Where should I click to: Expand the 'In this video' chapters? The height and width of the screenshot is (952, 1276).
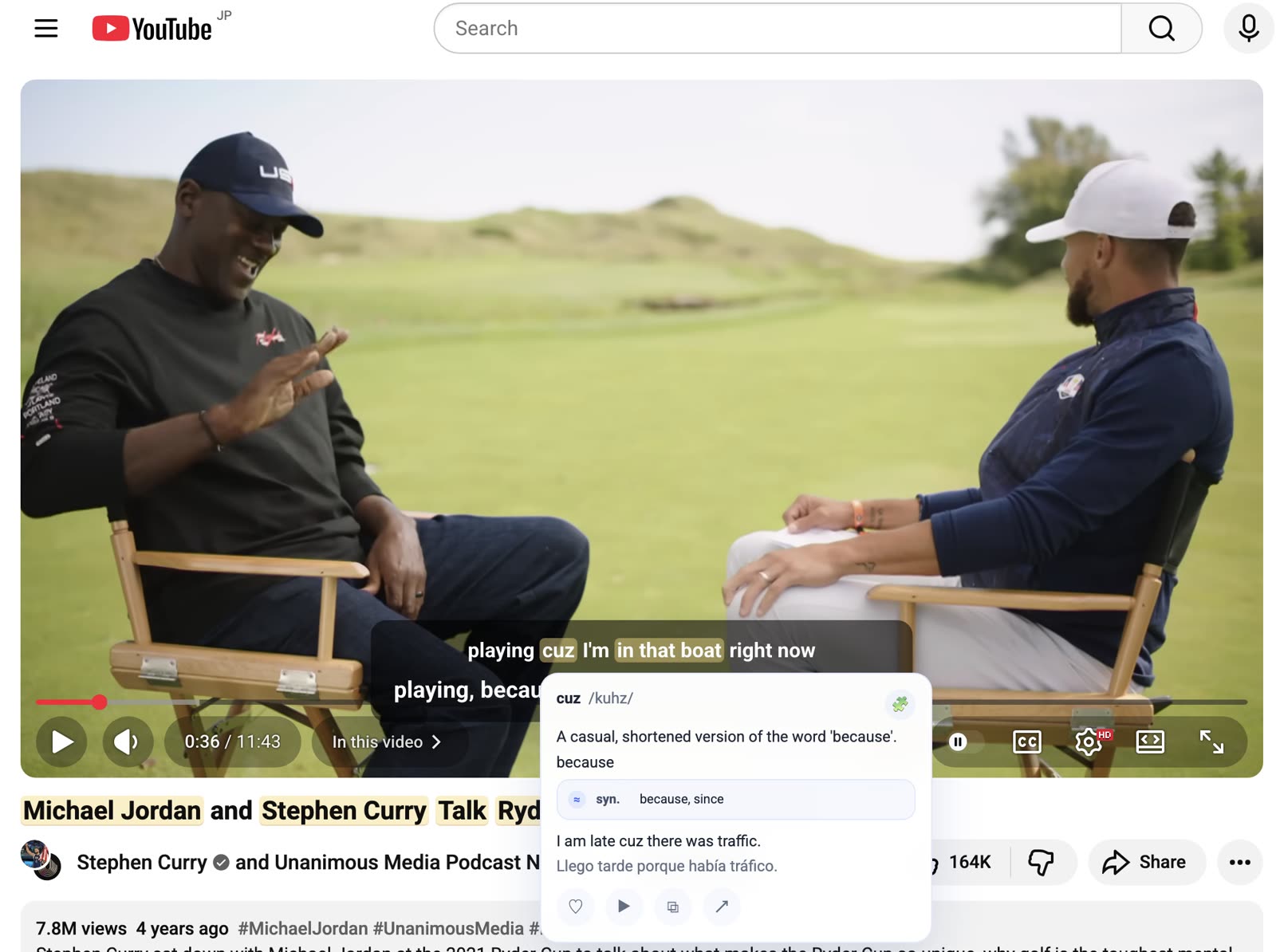point(387,742)
